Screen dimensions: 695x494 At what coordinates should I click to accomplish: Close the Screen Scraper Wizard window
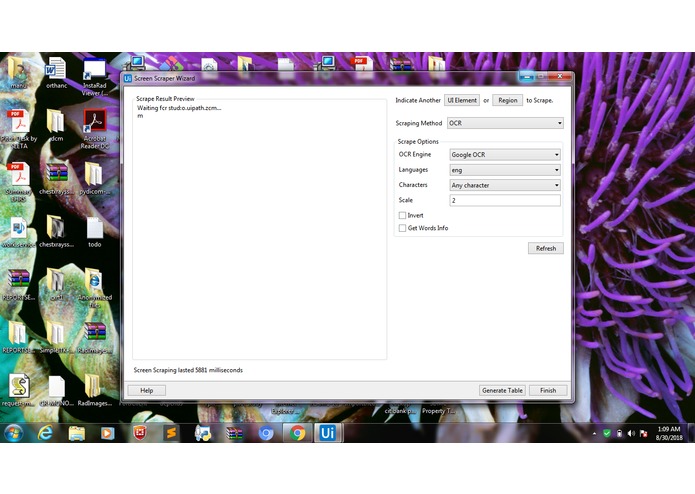560,76
